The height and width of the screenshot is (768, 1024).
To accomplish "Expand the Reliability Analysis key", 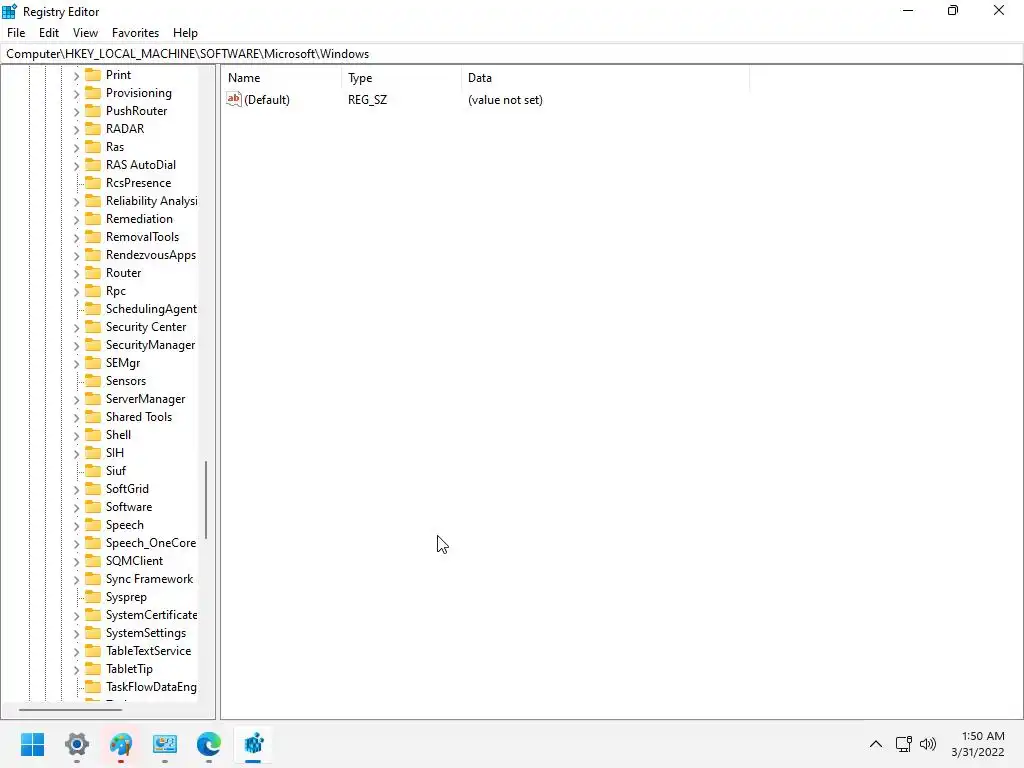I will 76,202.
